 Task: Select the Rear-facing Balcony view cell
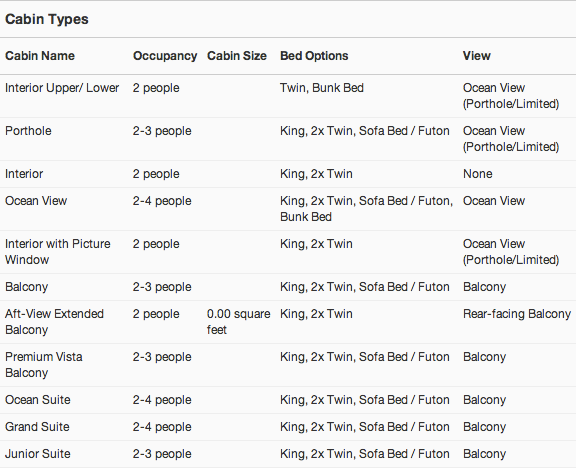pos(517,314)
